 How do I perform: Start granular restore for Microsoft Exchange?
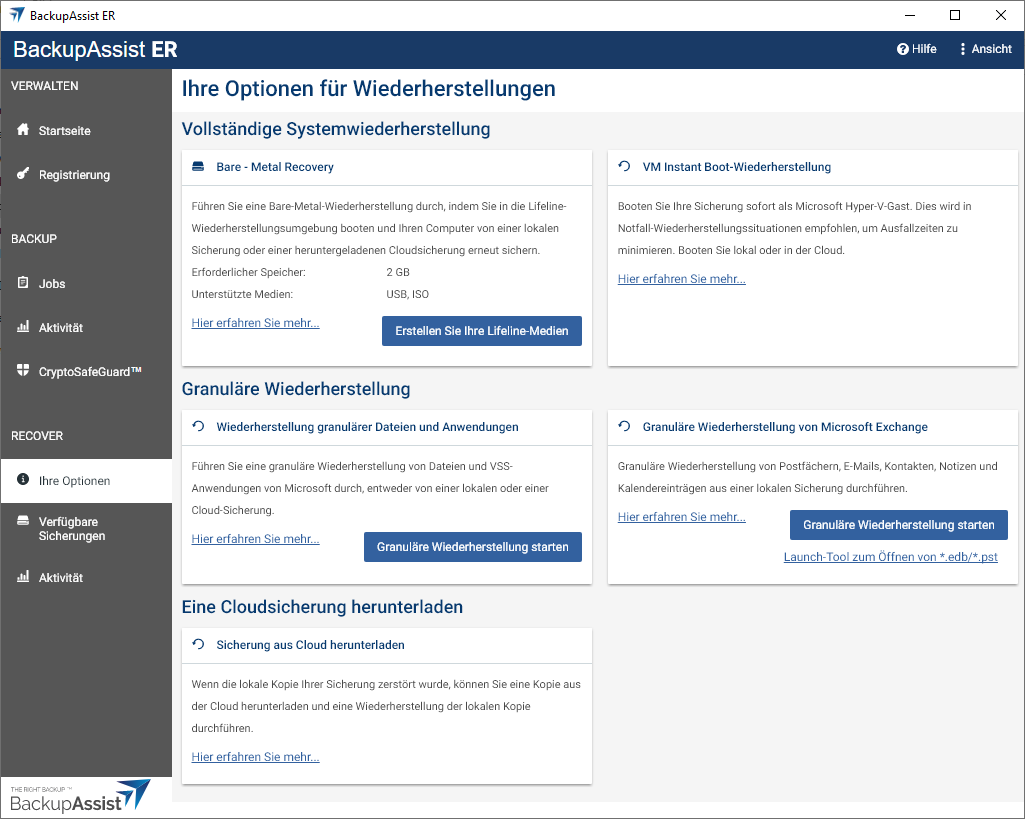[898, 525]
